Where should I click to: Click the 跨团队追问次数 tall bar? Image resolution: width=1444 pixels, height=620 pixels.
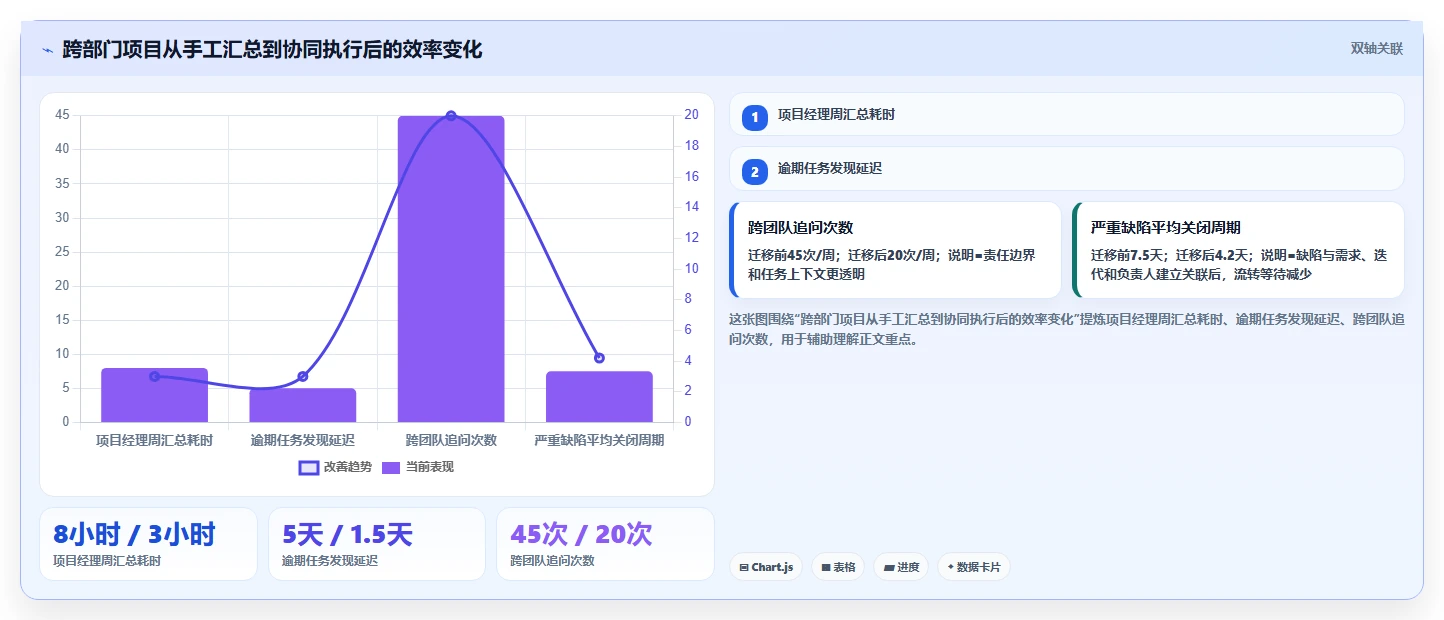click(451, 268)
